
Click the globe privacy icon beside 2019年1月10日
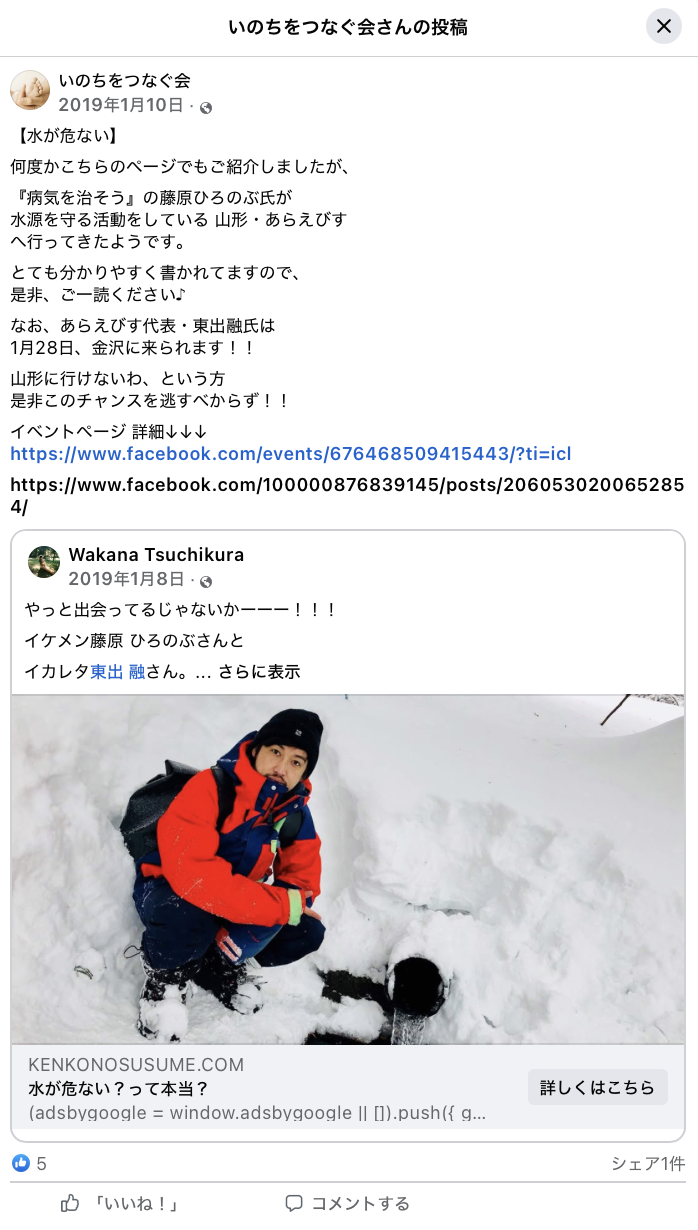(x=207, y=107)
